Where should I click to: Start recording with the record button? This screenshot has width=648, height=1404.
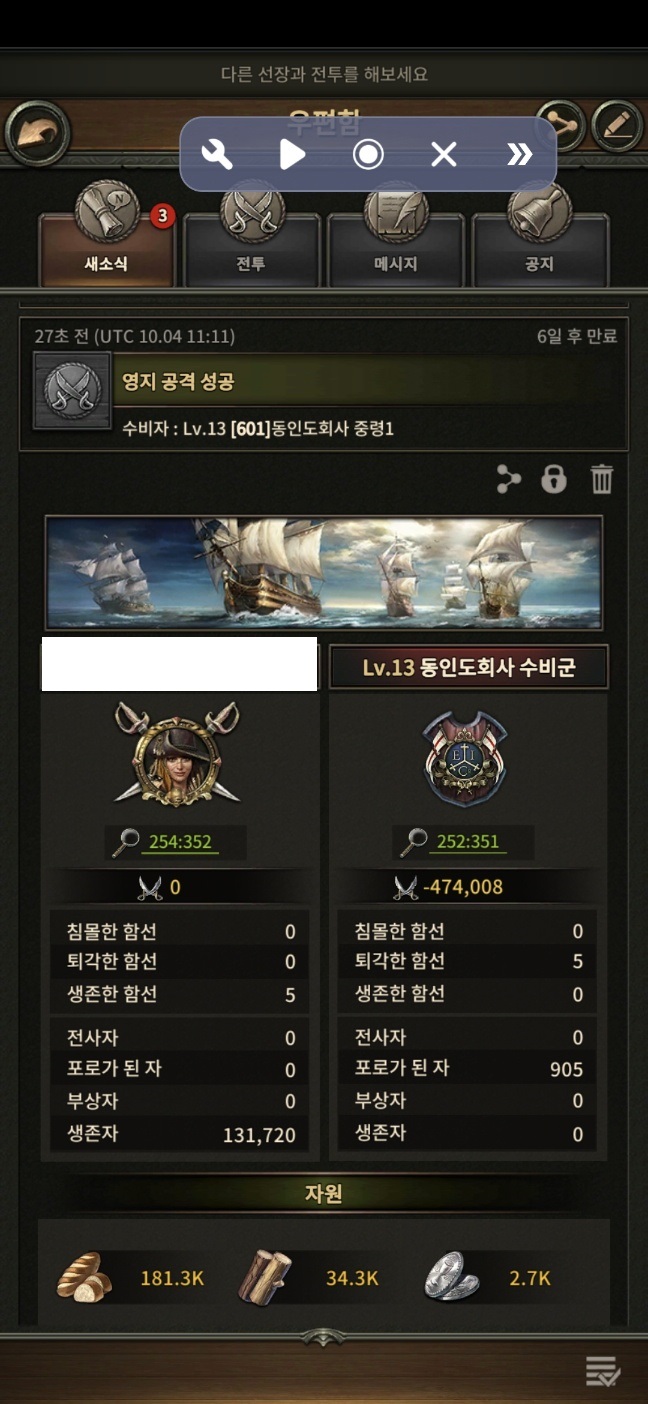point(368,154)
